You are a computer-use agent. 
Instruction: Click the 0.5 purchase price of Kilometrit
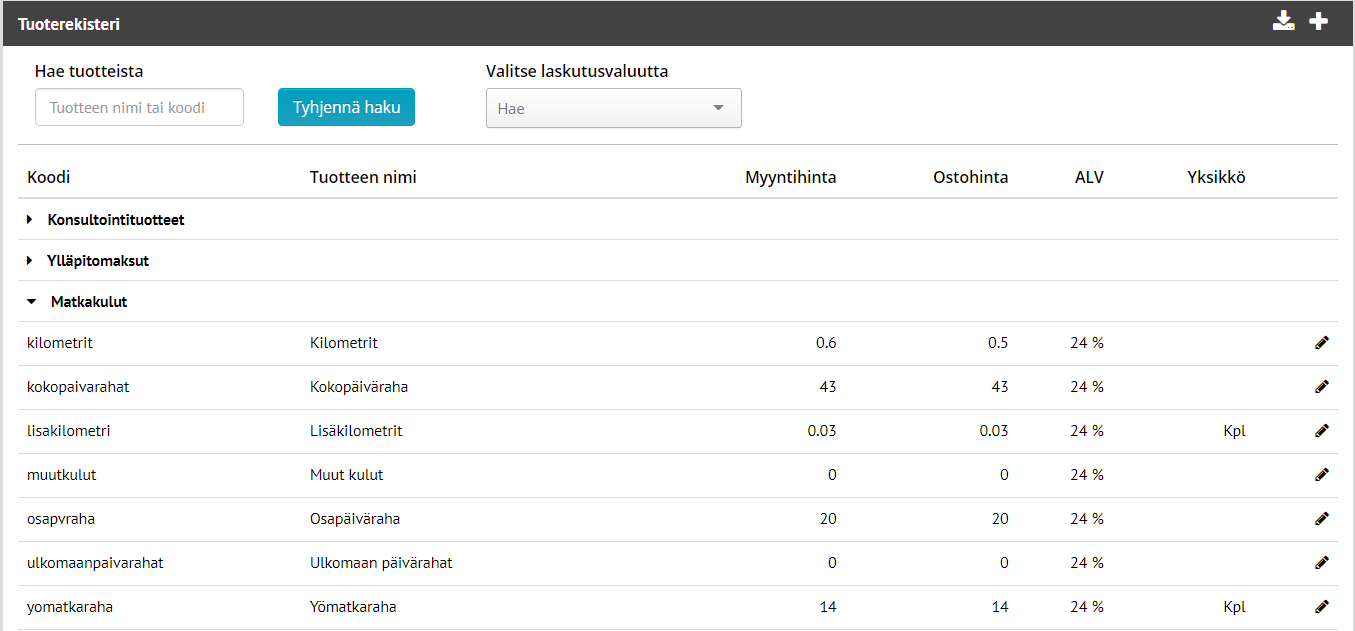998,343
